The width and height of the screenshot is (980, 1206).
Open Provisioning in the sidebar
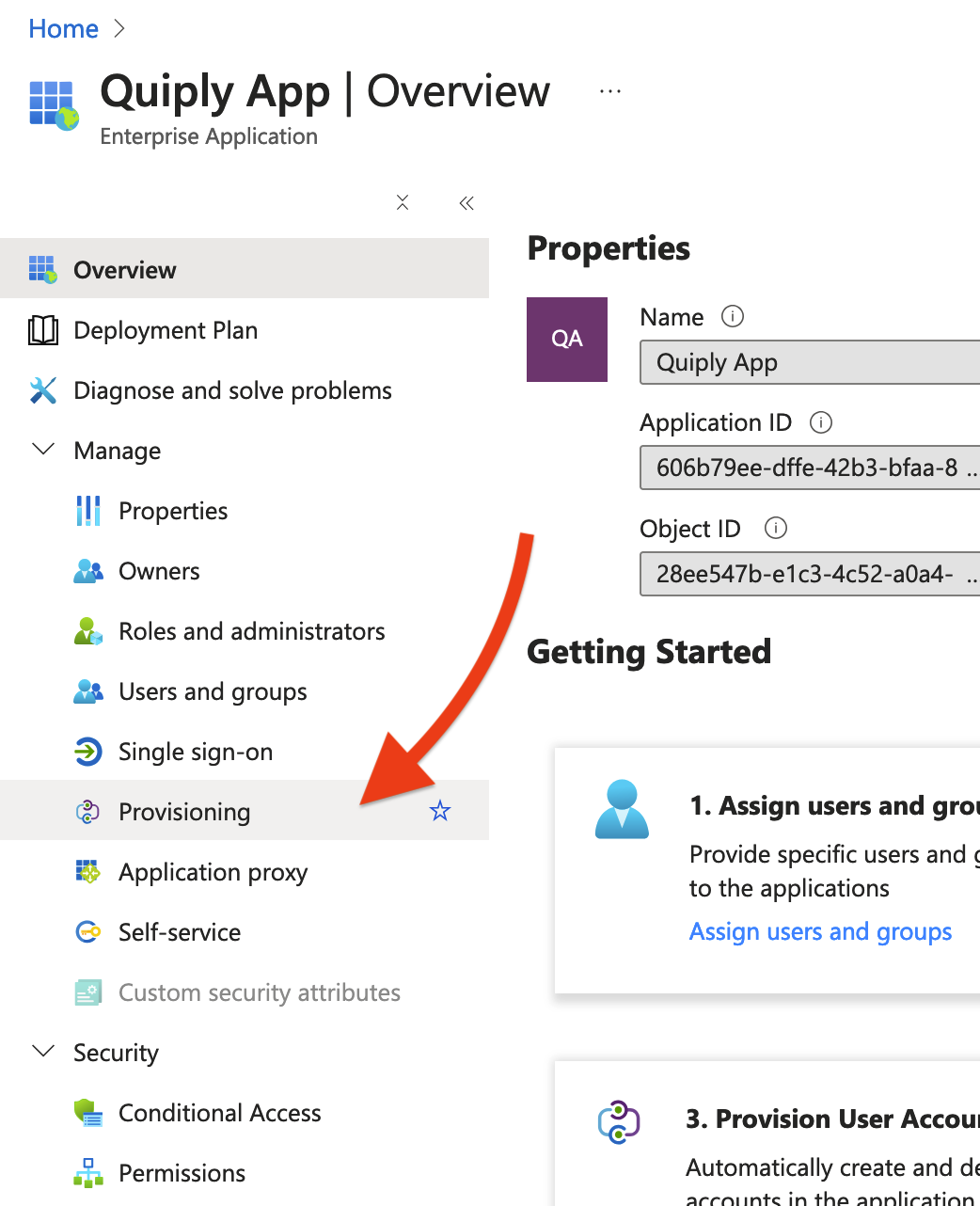click(245, 810)
